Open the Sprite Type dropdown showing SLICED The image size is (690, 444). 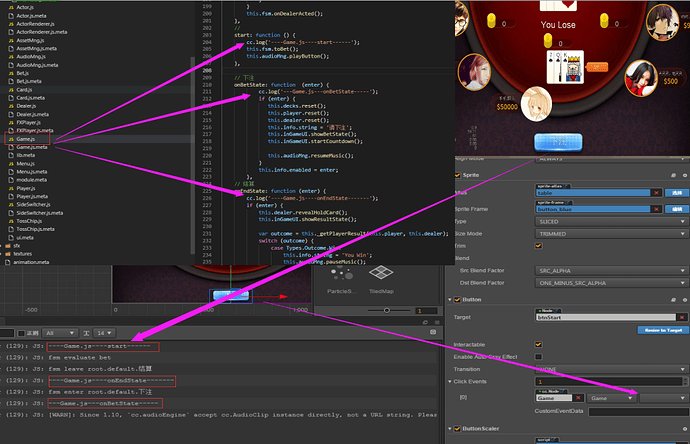coord(611,221)
